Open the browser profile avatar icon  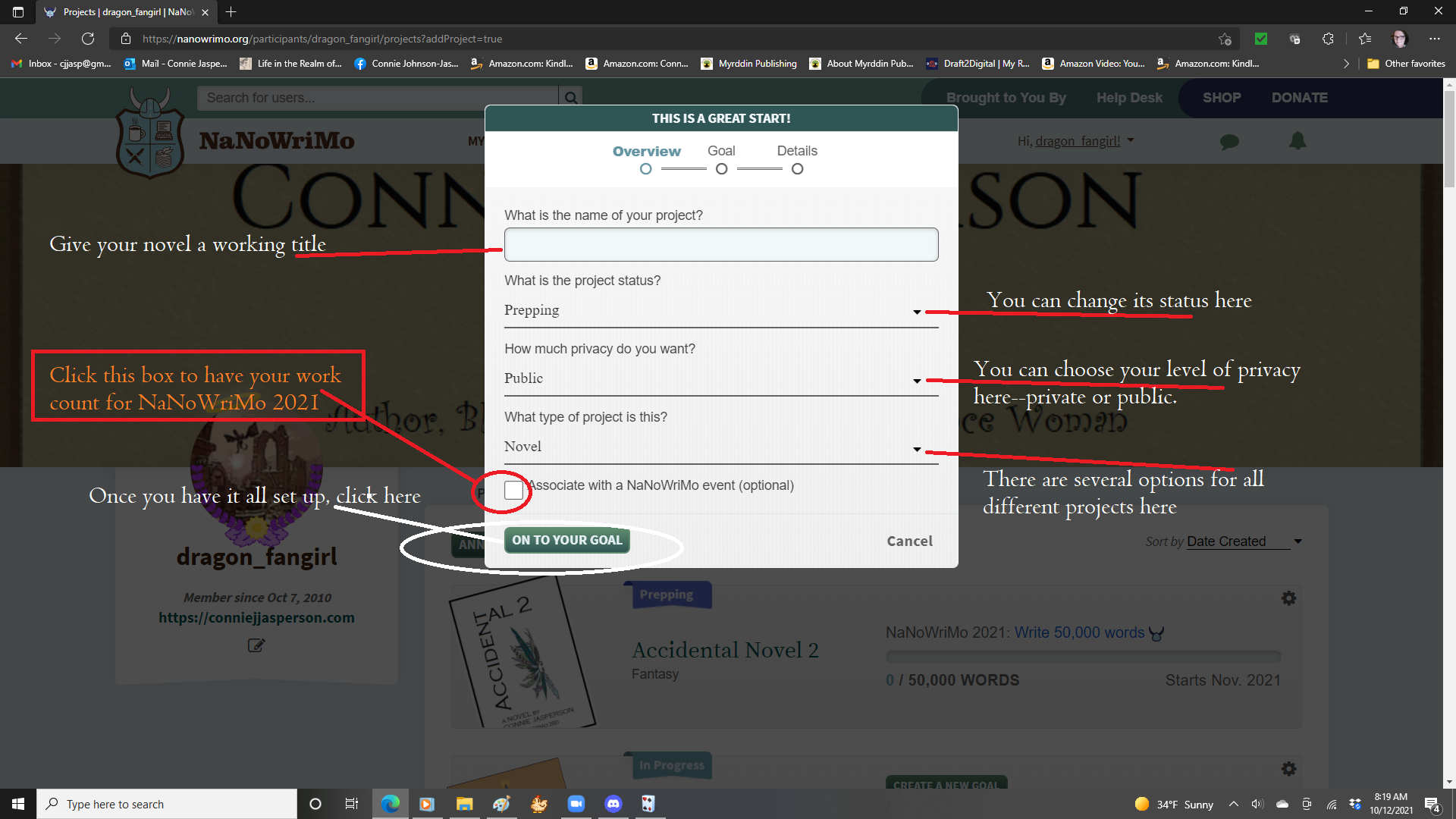1399,39
